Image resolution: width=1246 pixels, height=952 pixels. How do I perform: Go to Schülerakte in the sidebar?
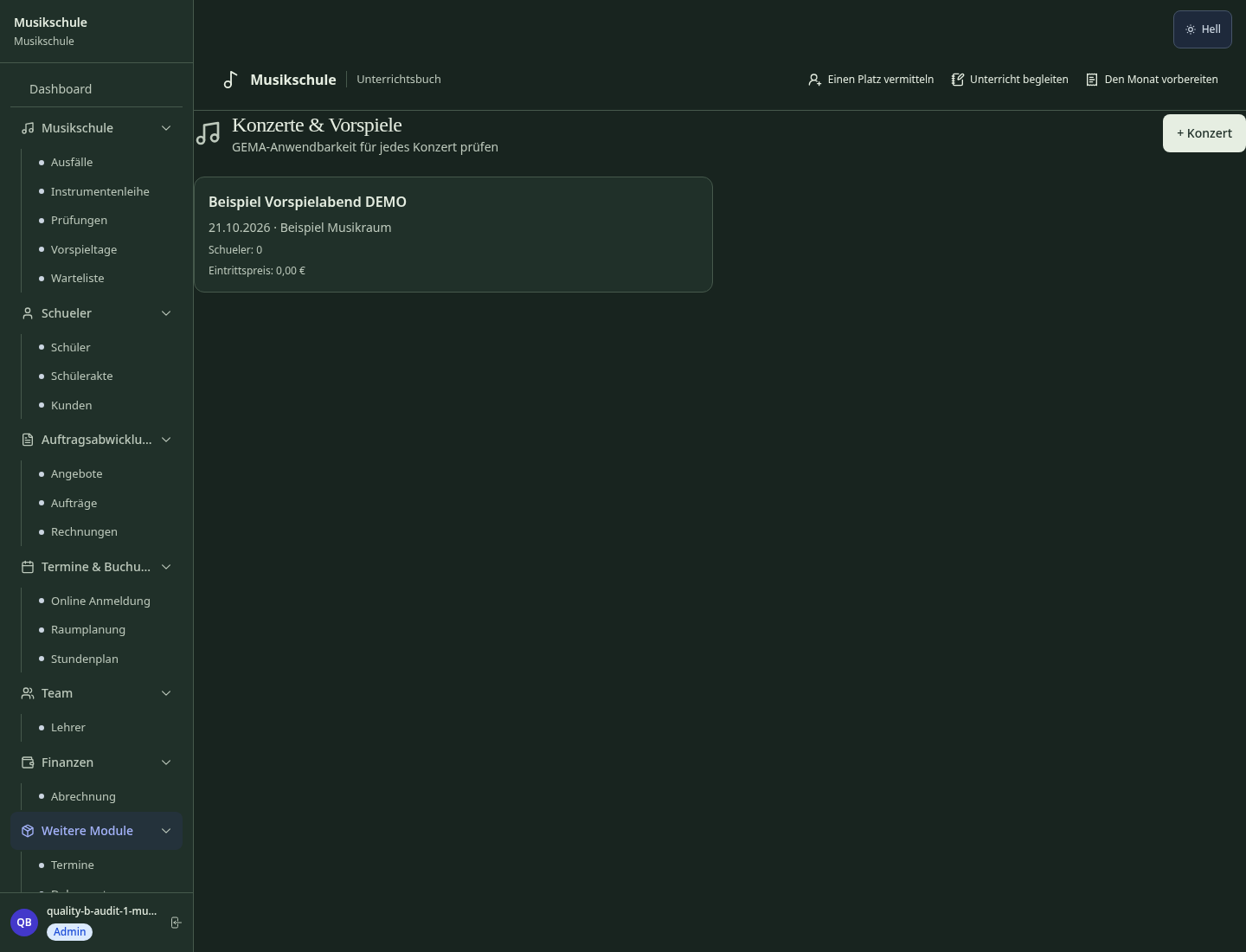[82, 376]
